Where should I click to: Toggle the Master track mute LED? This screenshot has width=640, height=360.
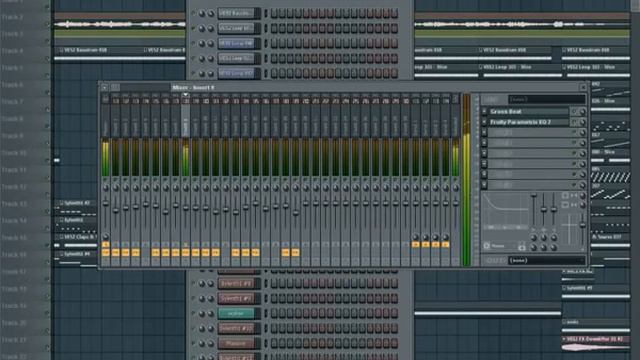click(x=105, y=179)
